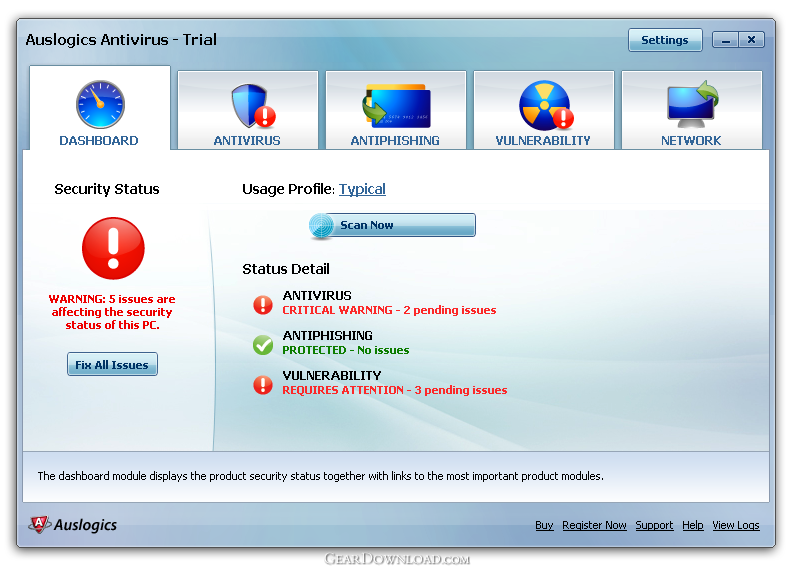Click the Dashboard gauge icon
Screen dimensions: 794x567
100,104
